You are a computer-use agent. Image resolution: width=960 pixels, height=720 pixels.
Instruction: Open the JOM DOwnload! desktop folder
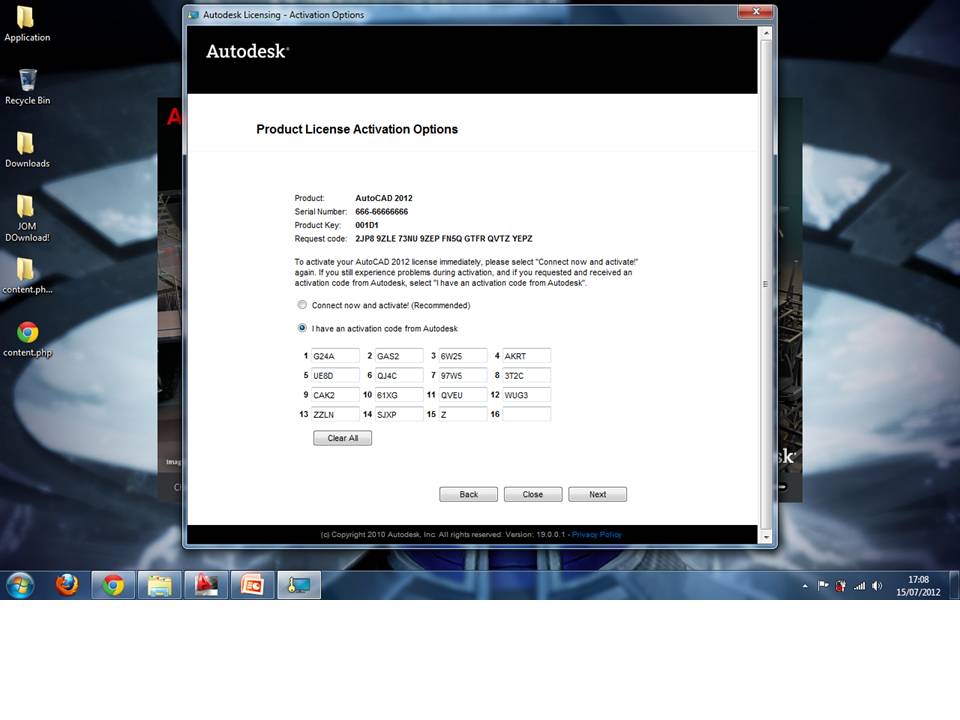[x=26, y=219]
